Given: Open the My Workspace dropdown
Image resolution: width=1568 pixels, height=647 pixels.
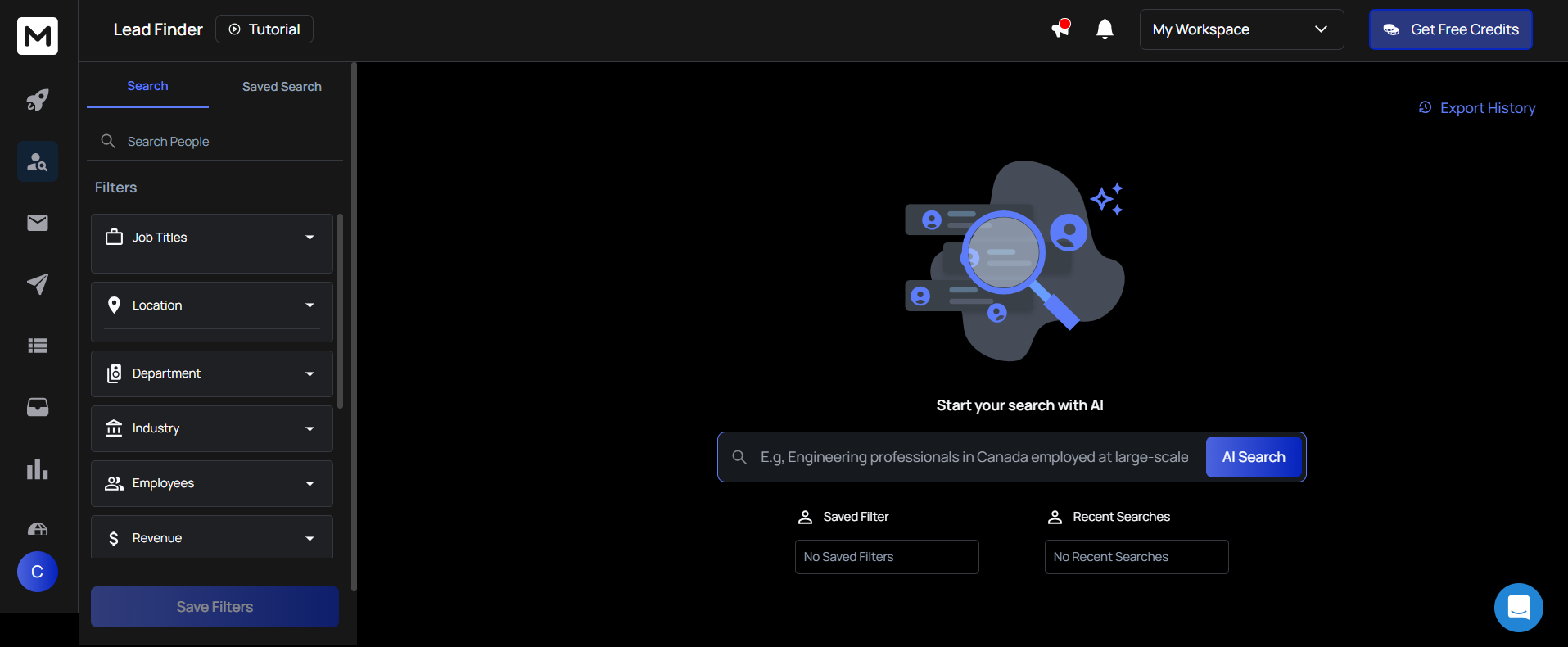Looking at the screenshot, I should tap(1241, 29).
